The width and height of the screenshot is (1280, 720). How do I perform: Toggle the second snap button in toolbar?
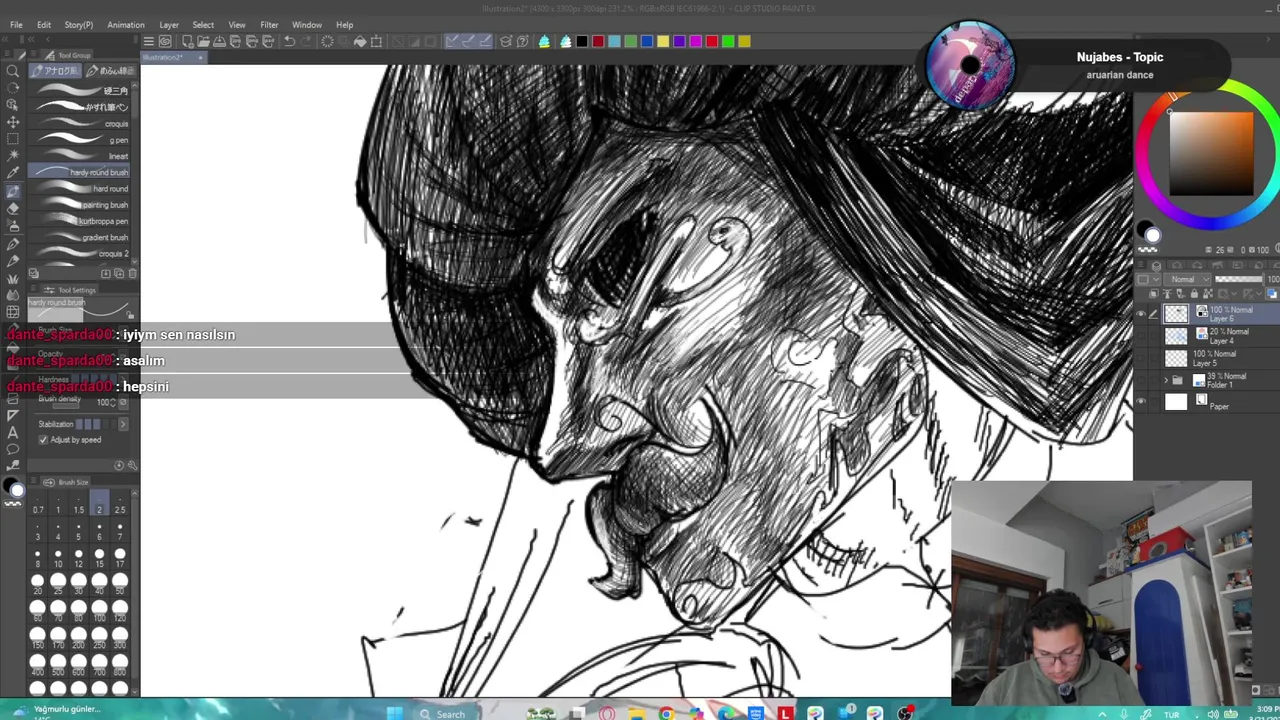pos(468,41)
